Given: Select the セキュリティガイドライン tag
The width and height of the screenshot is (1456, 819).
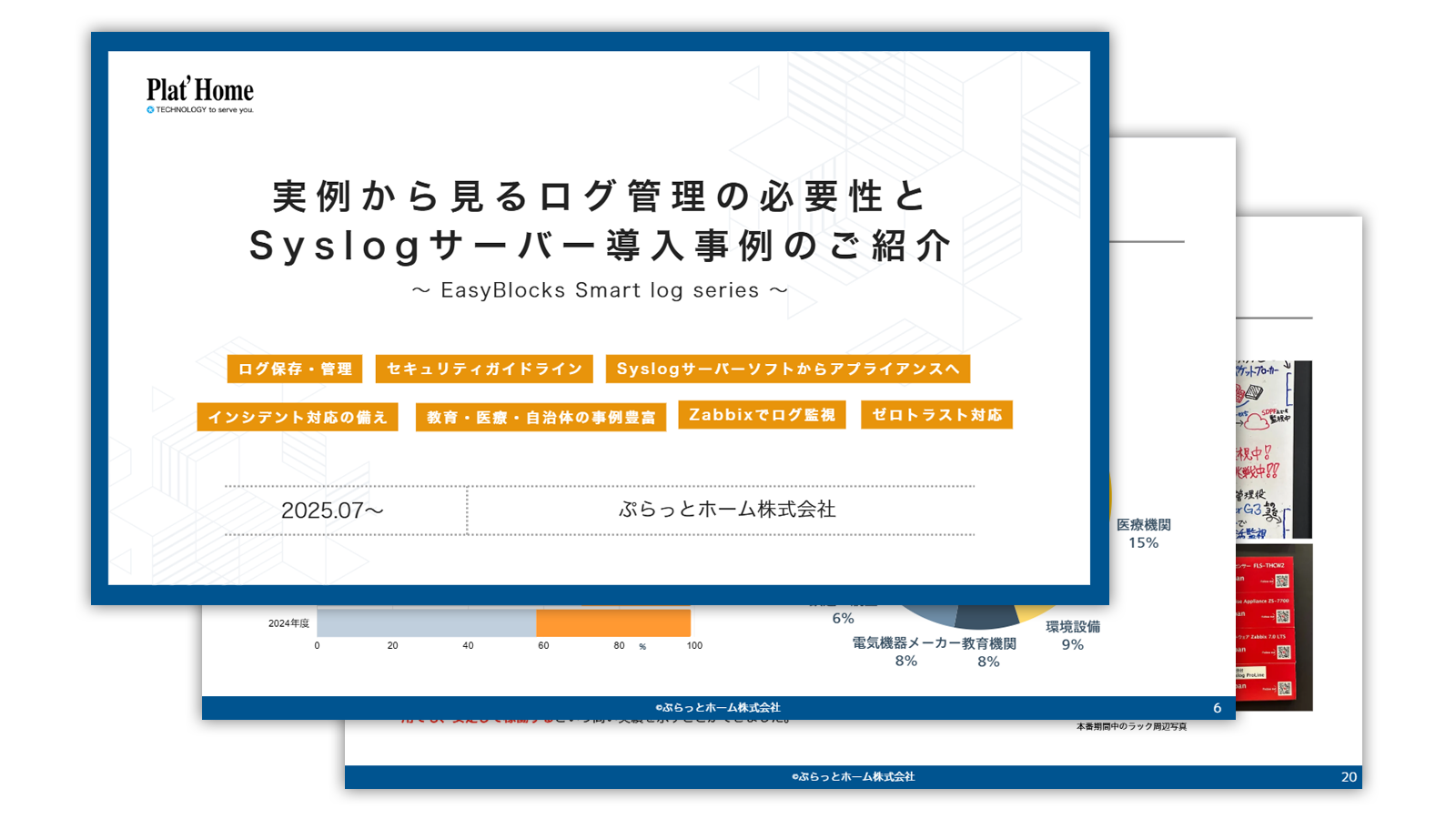Looking at the screenshot, I should tap(484, 369).
